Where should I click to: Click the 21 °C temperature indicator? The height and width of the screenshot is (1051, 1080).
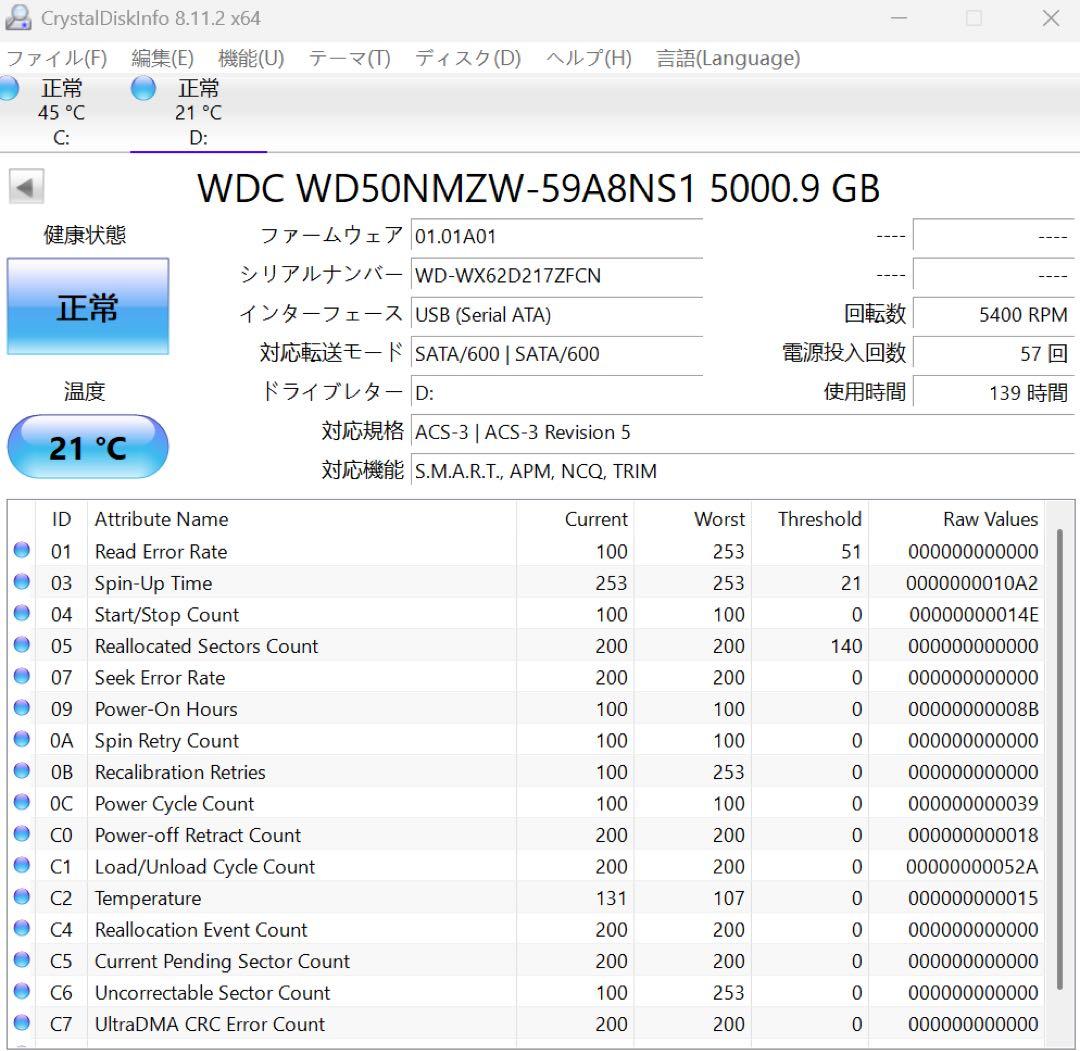pyautogui.click(x=88, y=447)
